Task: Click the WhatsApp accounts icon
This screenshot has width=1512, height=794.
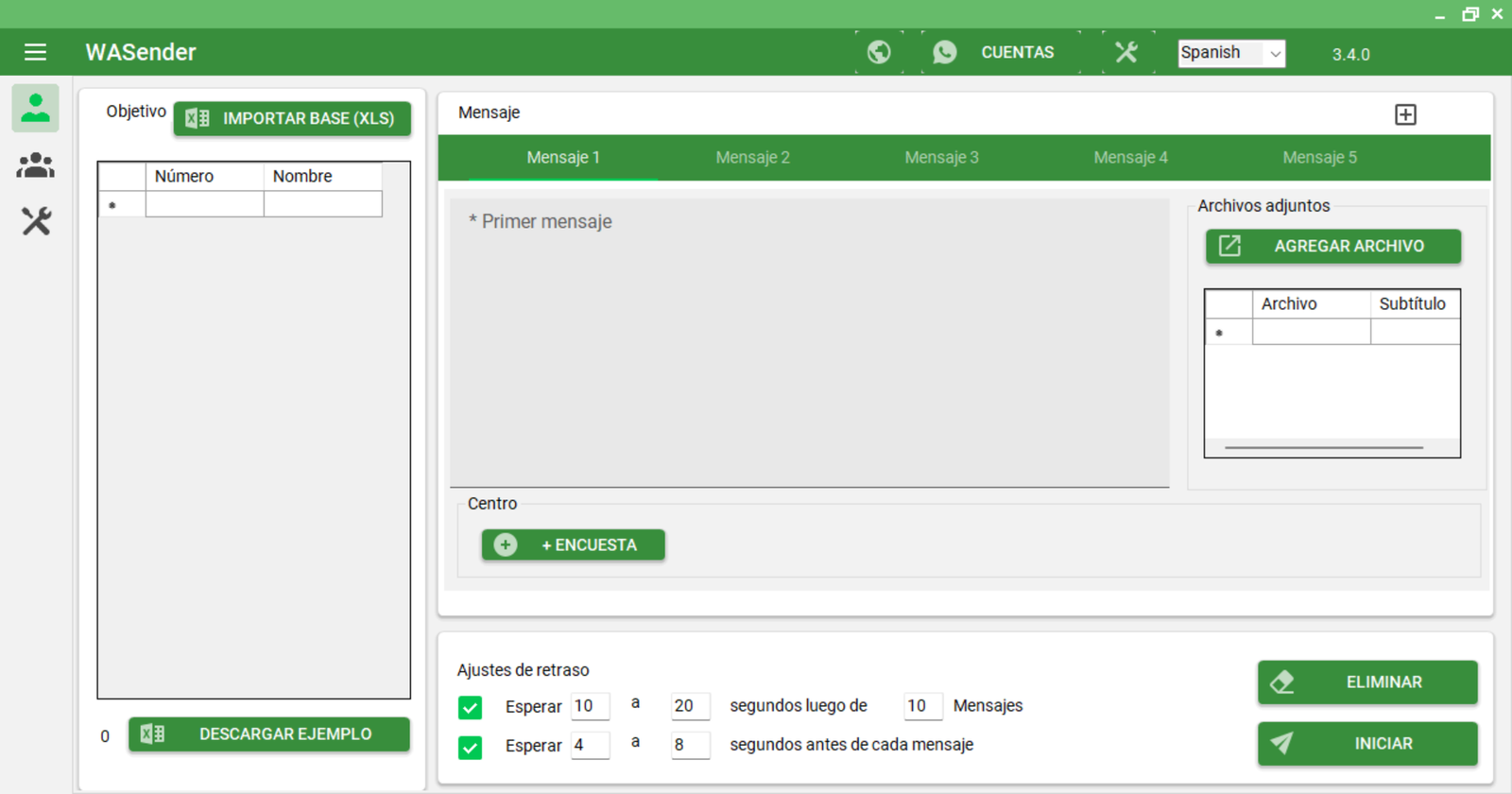Action: tap(944, 52)
